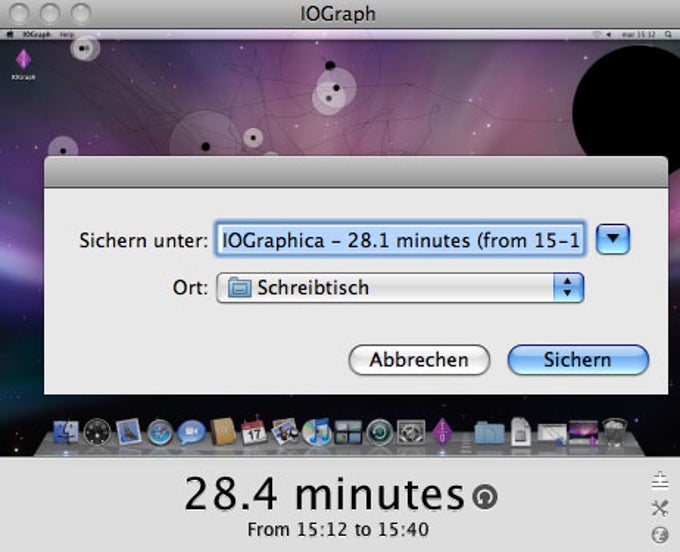Launch iTunes from the dock
The height and width of the screenshot is (552, 680).
point(317,432)
